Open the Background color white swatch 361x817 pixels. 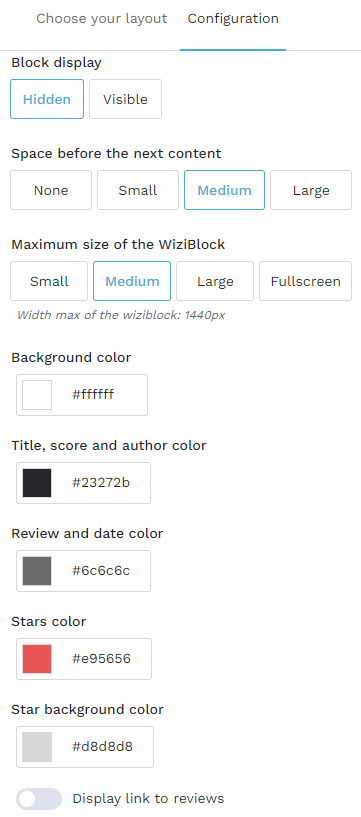pyautogui.click(x=37, y=395)
